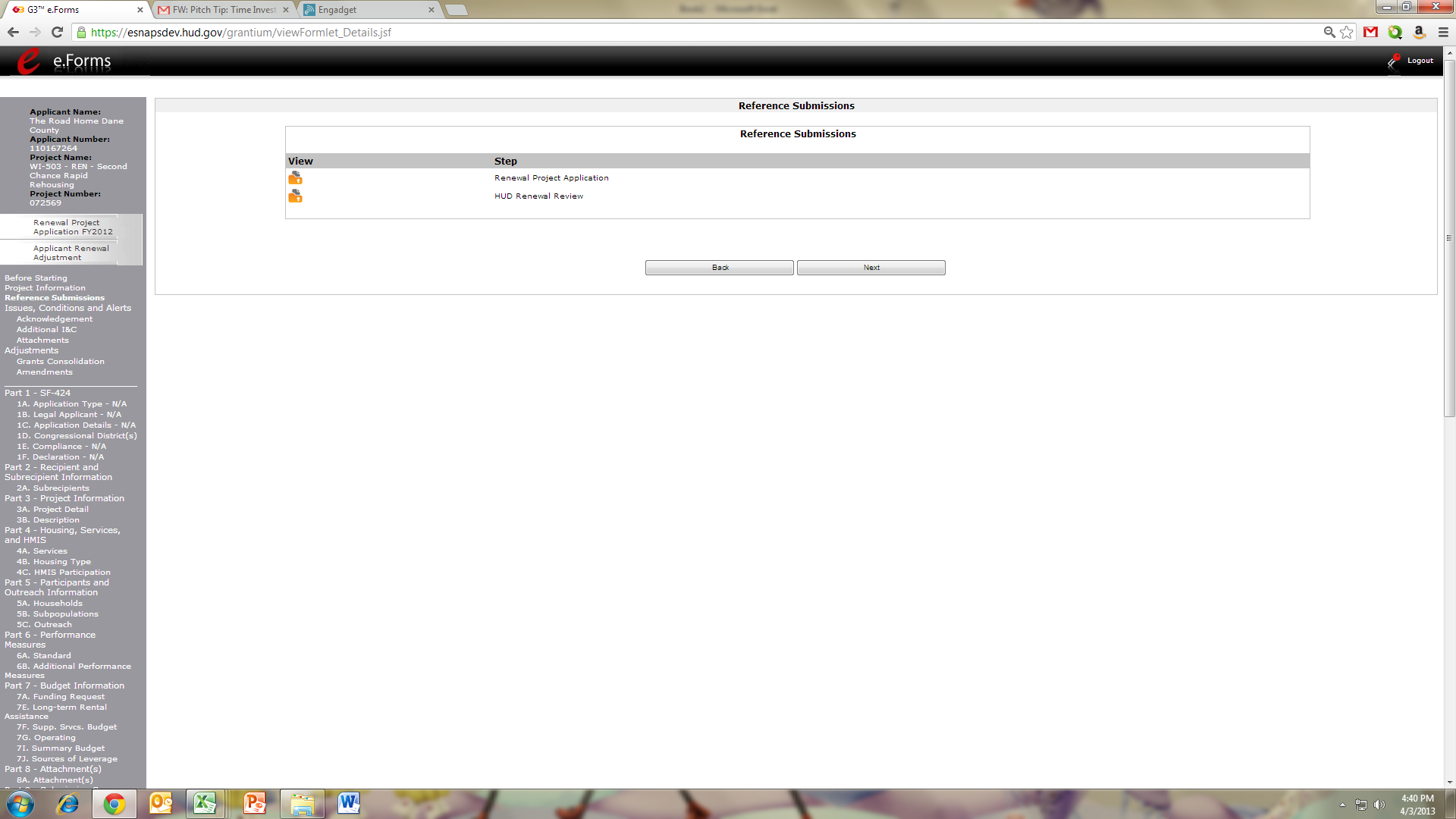Reload the page with refresh icon
1456x819 pixels.
tap(57, 32)
